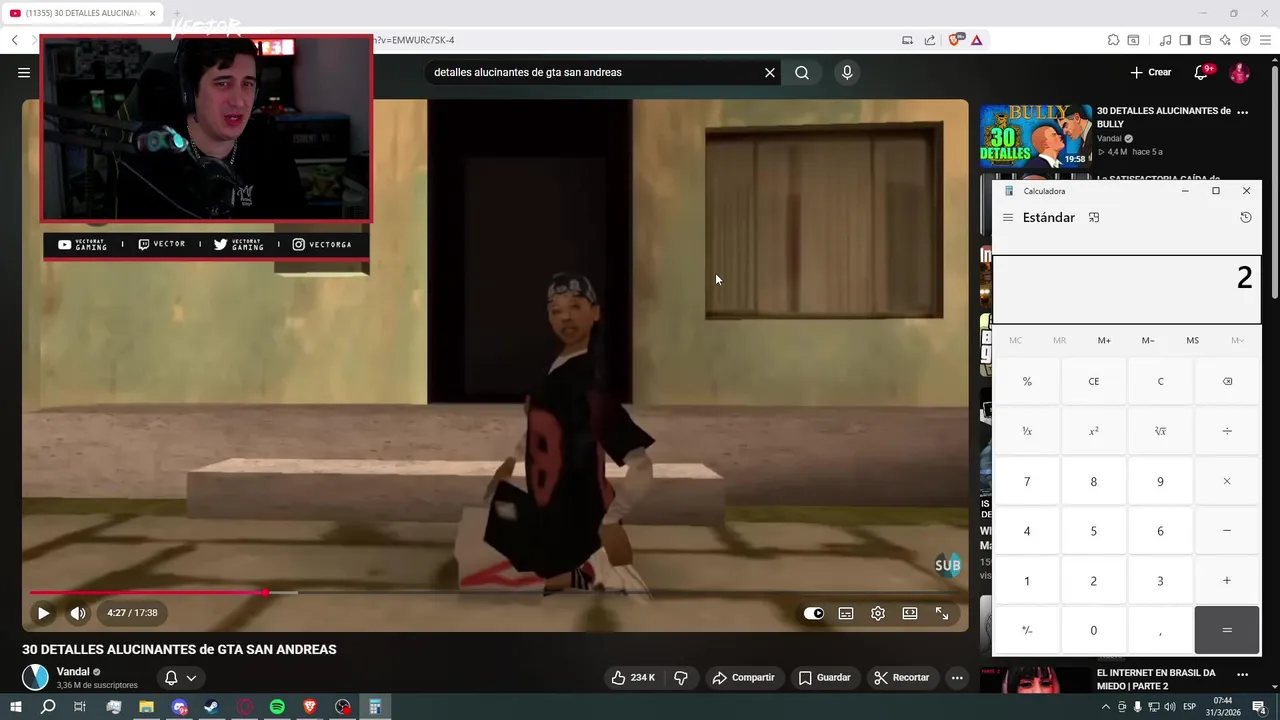Toggle subtitles in the video player
1280x720 pixels.
tap(846, 613)
